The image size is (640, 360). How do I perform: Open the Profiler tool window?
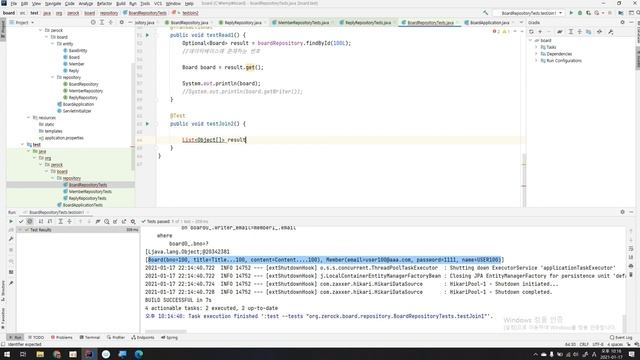click(116, 338)
